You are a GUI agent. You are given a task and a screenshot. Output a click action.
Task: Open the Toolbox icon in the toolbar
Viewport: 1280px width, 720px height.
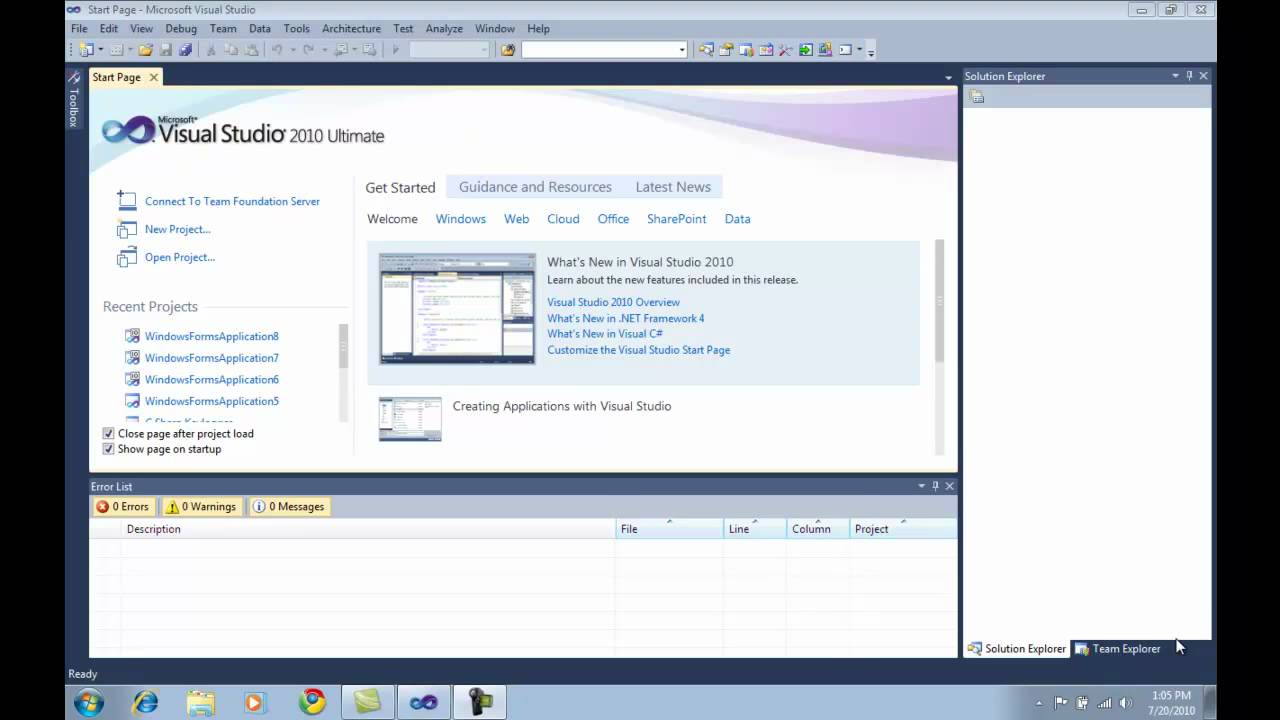pyautogui.click(x=785, y=50)
